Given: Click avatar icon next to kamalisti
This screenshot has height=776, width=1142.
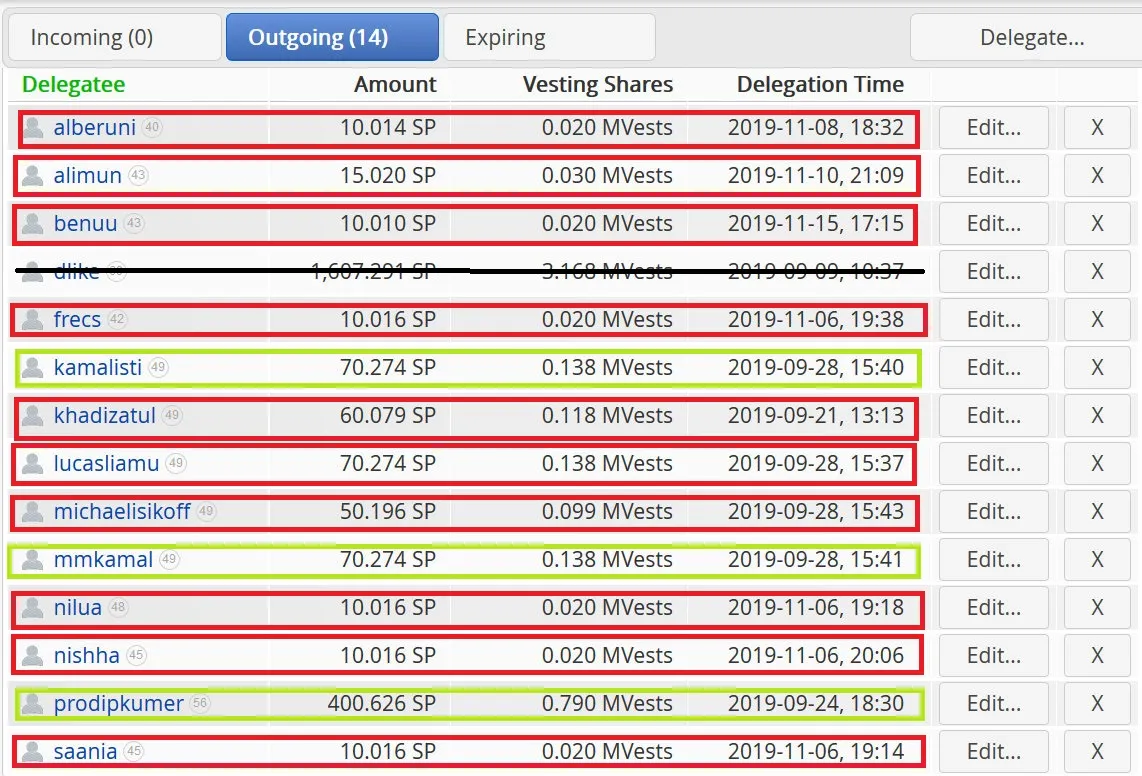Looking at the screenshot, I should click(33, 368).
